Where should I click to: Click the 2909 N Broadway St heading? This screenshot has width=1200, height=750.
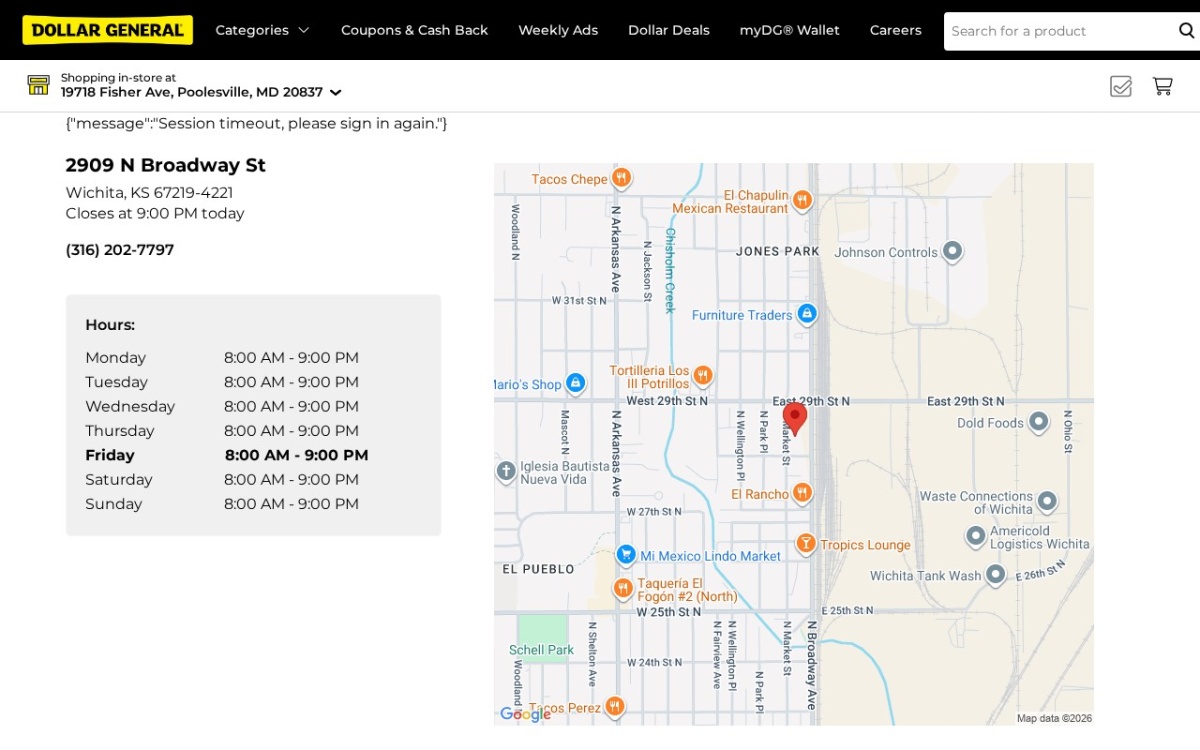pos(166,165)
